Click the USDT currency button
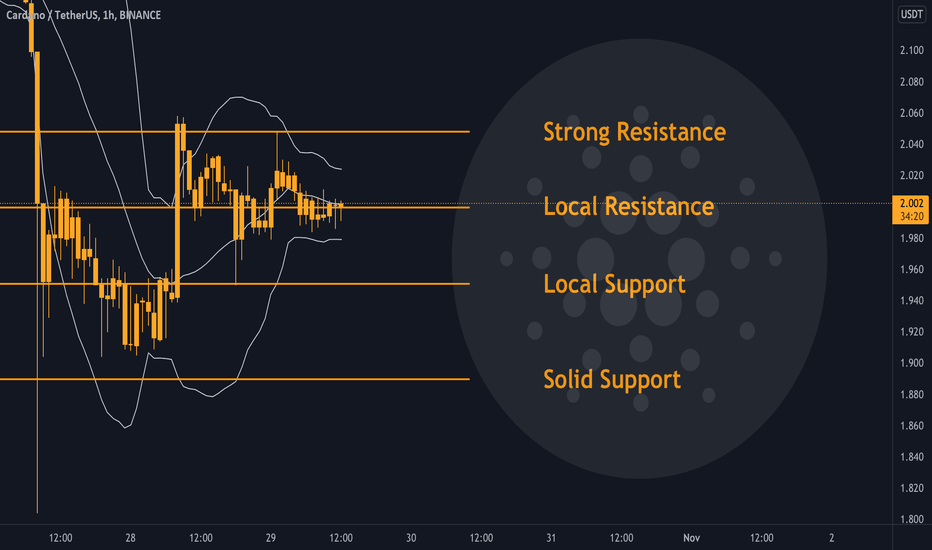The height and width of the screenshot is (550, 932). pos(911,14)
